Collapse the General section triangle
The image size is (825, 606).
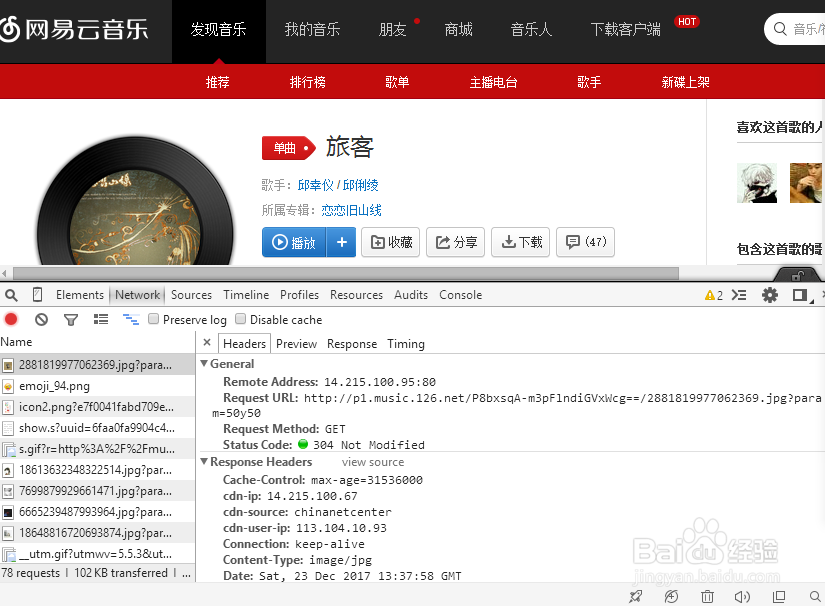(204, 363)
